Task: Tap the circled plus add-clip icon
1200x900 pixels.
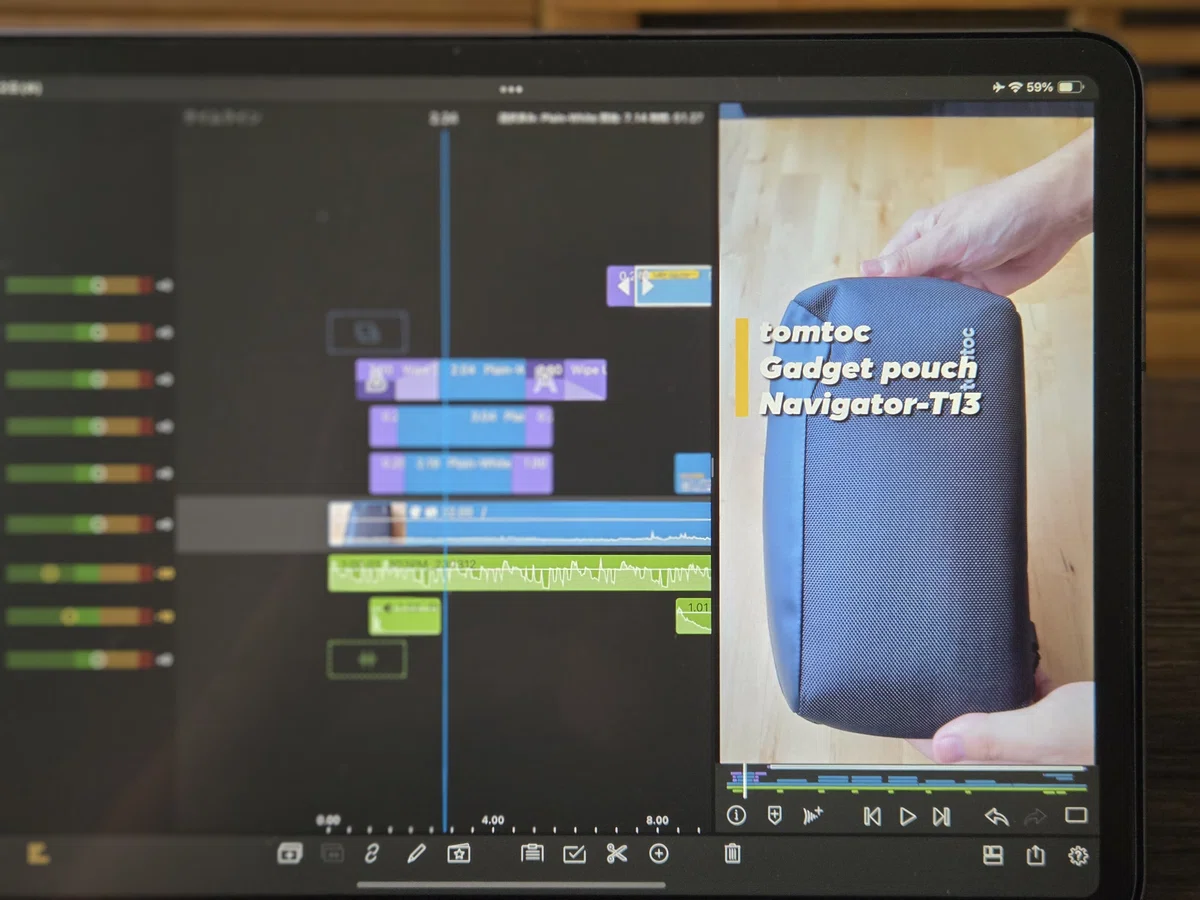Action: pyautogui.click(x=659, y=854)
